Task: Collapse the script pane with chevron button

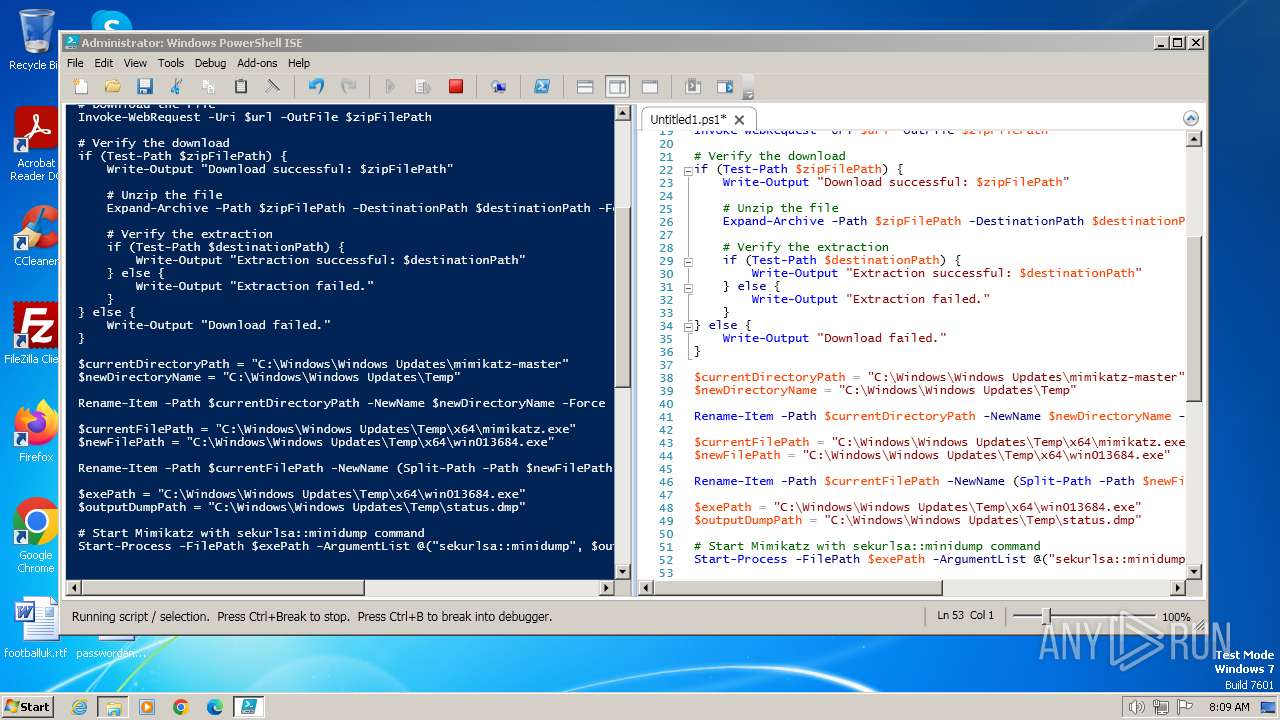Action: (x=1190, y=118)
